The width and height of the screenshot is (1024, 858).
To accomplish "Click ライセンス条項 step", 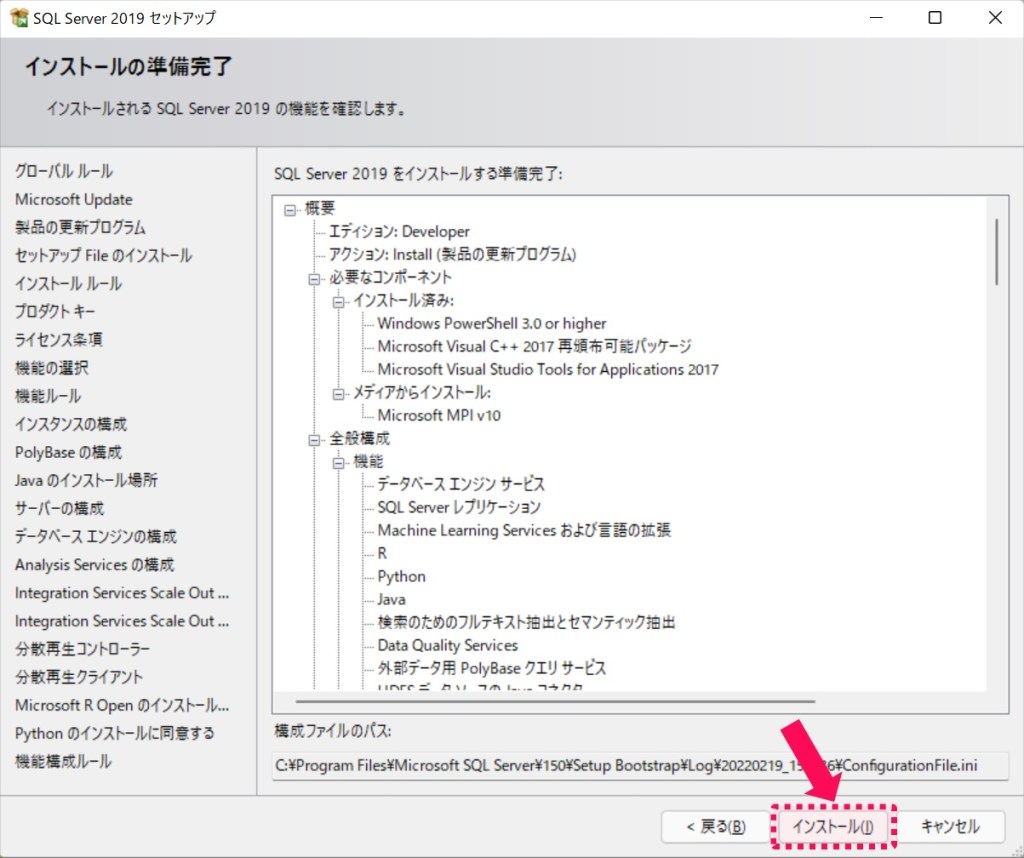I will (59, 340).
